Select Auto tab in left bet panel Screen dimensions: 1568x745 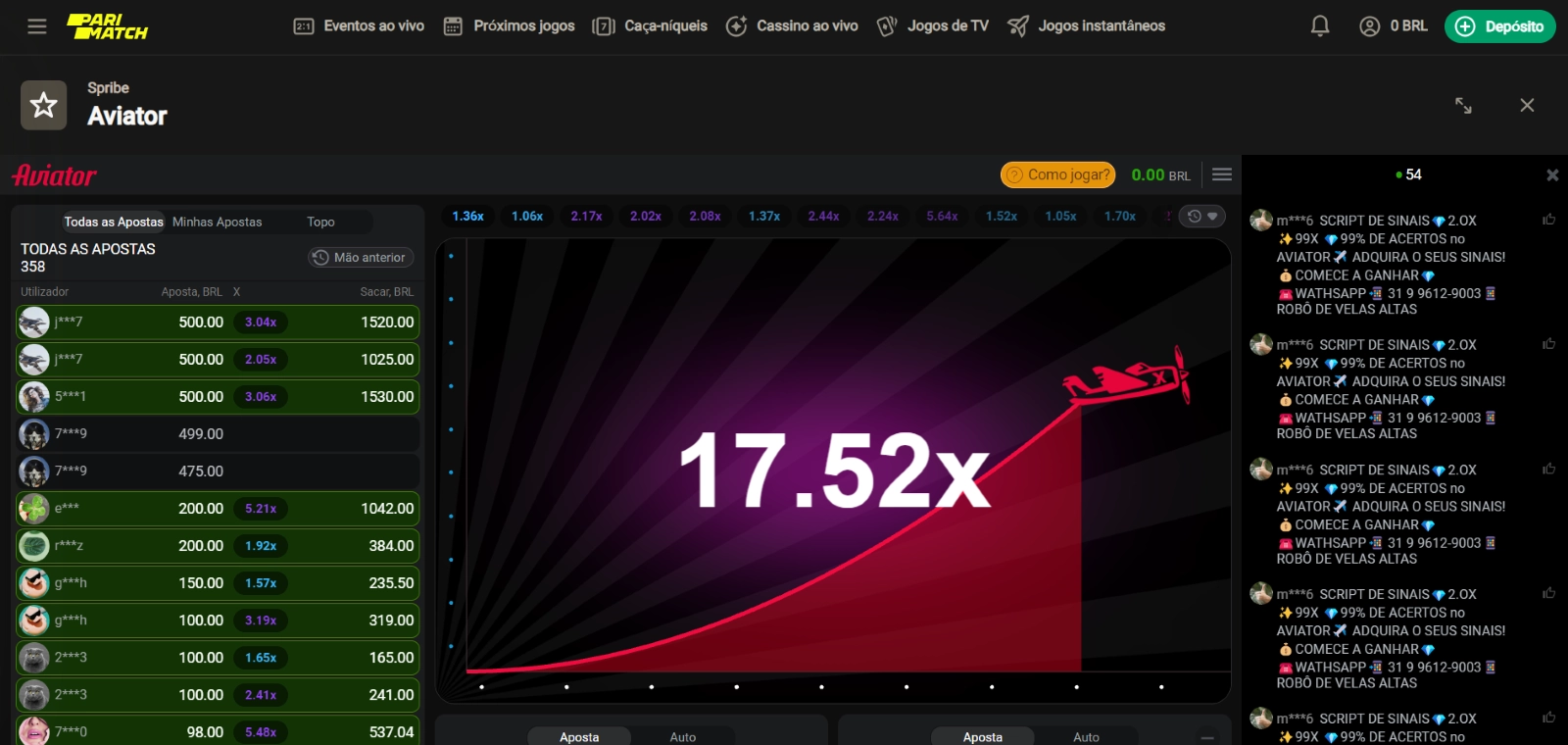(x=683, y=736)
